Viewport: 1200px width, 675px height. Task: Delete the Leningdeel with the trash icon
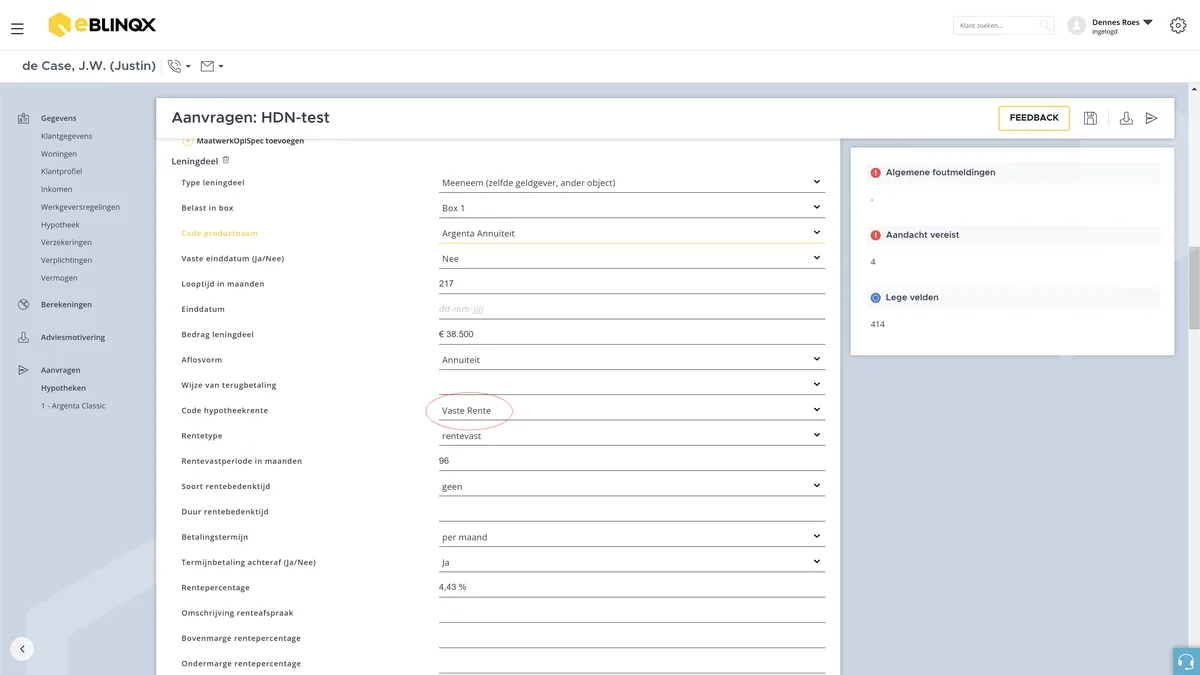coord(226,160)
